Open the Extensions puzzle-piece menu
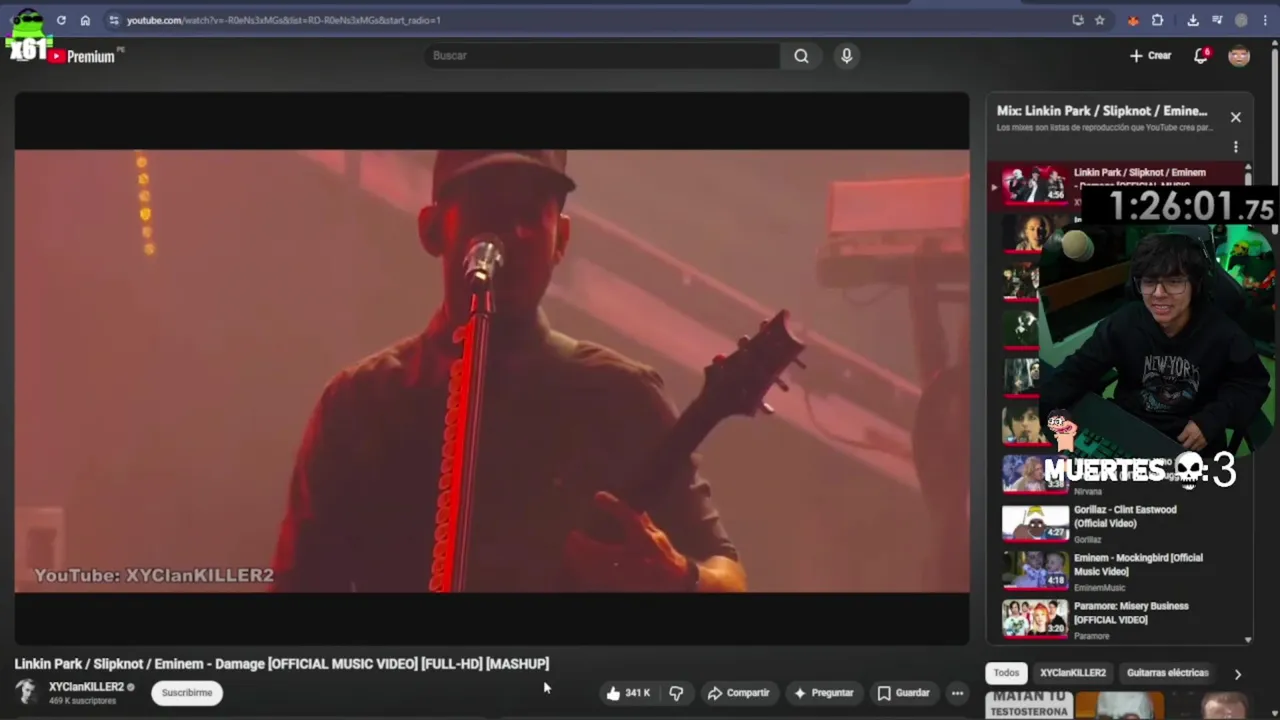1280x720 pixels. click(x=1158, y=20)
